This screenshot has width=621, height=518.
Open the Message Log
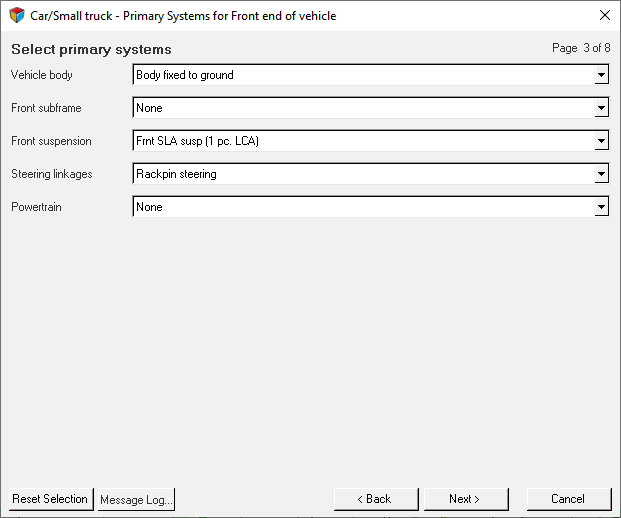coord(137,499)
